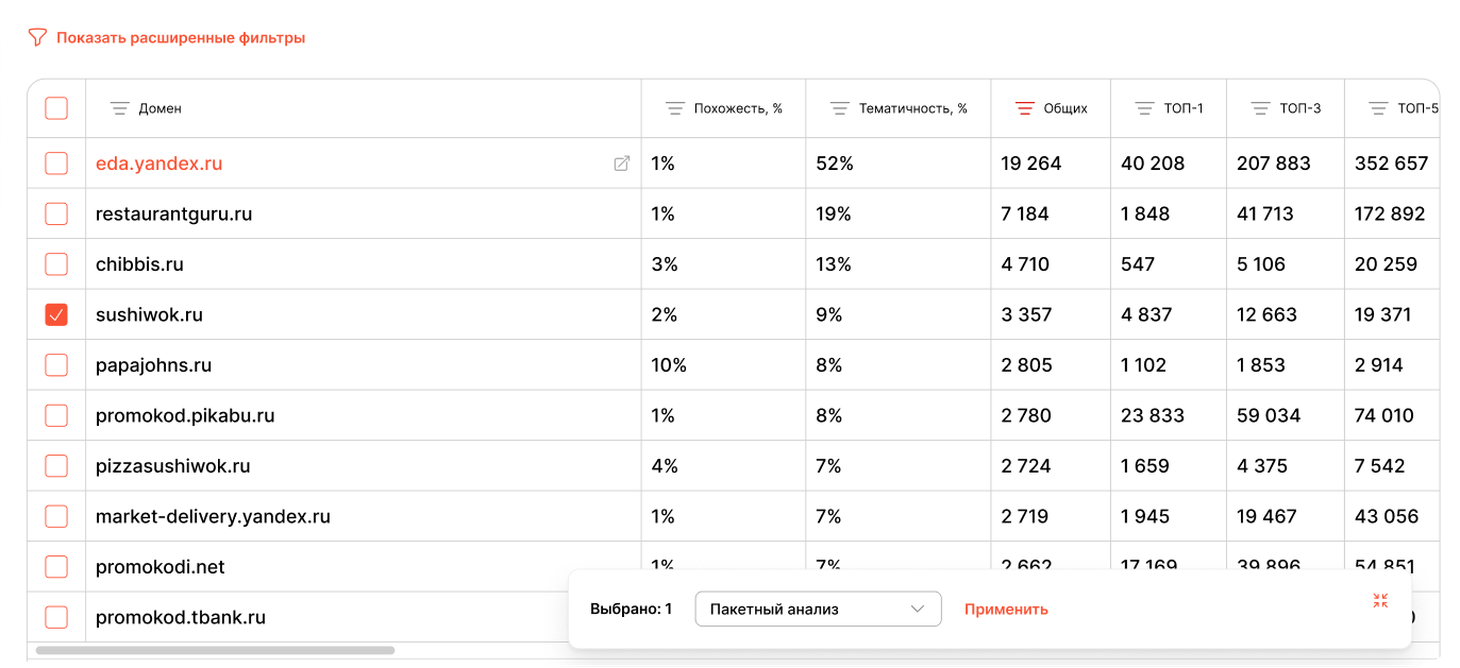Open Показать расширенные фильтры link
The height and width of the screenshot is (668, 1460).
coord(181,38)
